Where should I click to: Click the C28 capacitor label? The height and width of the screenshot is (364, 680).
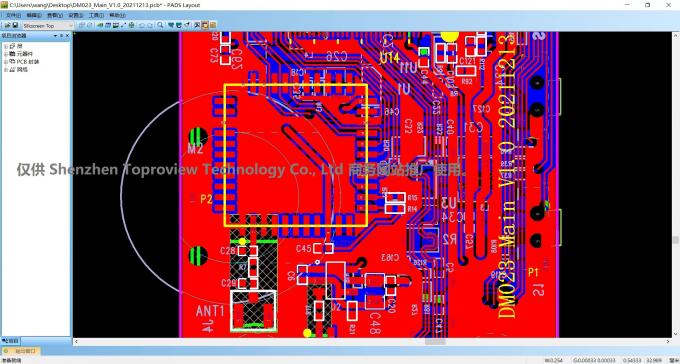[228, 250]
